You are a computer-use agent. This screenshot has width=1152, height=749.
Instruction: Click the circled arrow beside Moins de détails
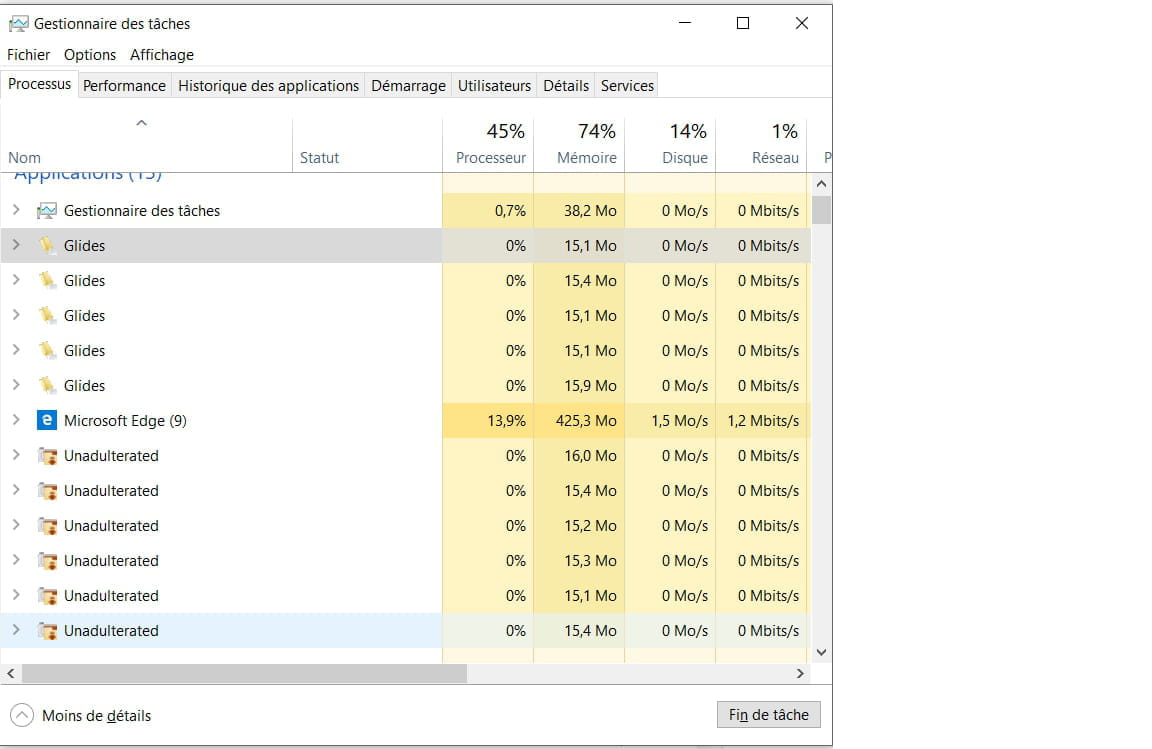[22, 715]
